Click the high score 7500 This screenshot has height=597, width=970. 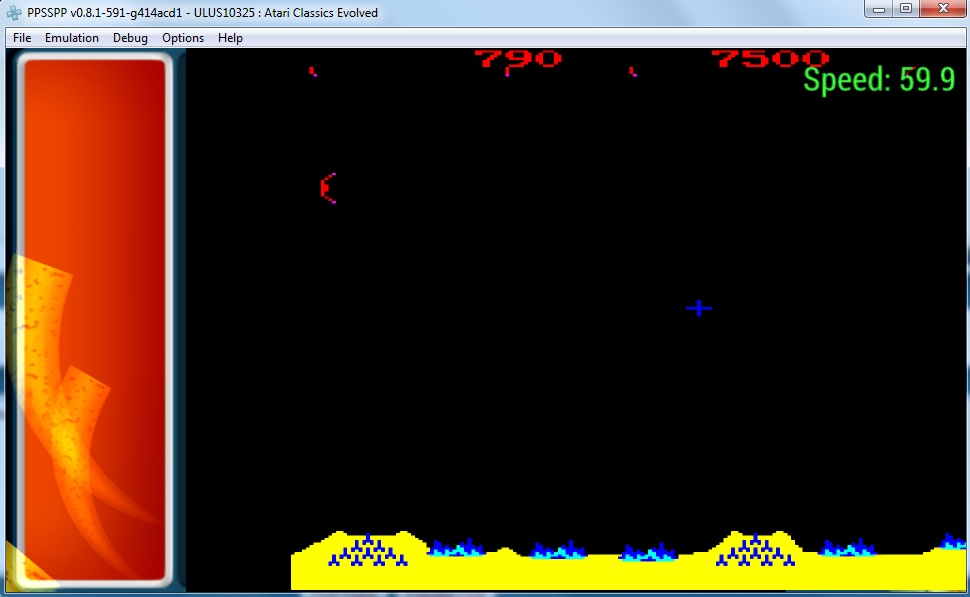pyautogui.click(x=770, y=58)
